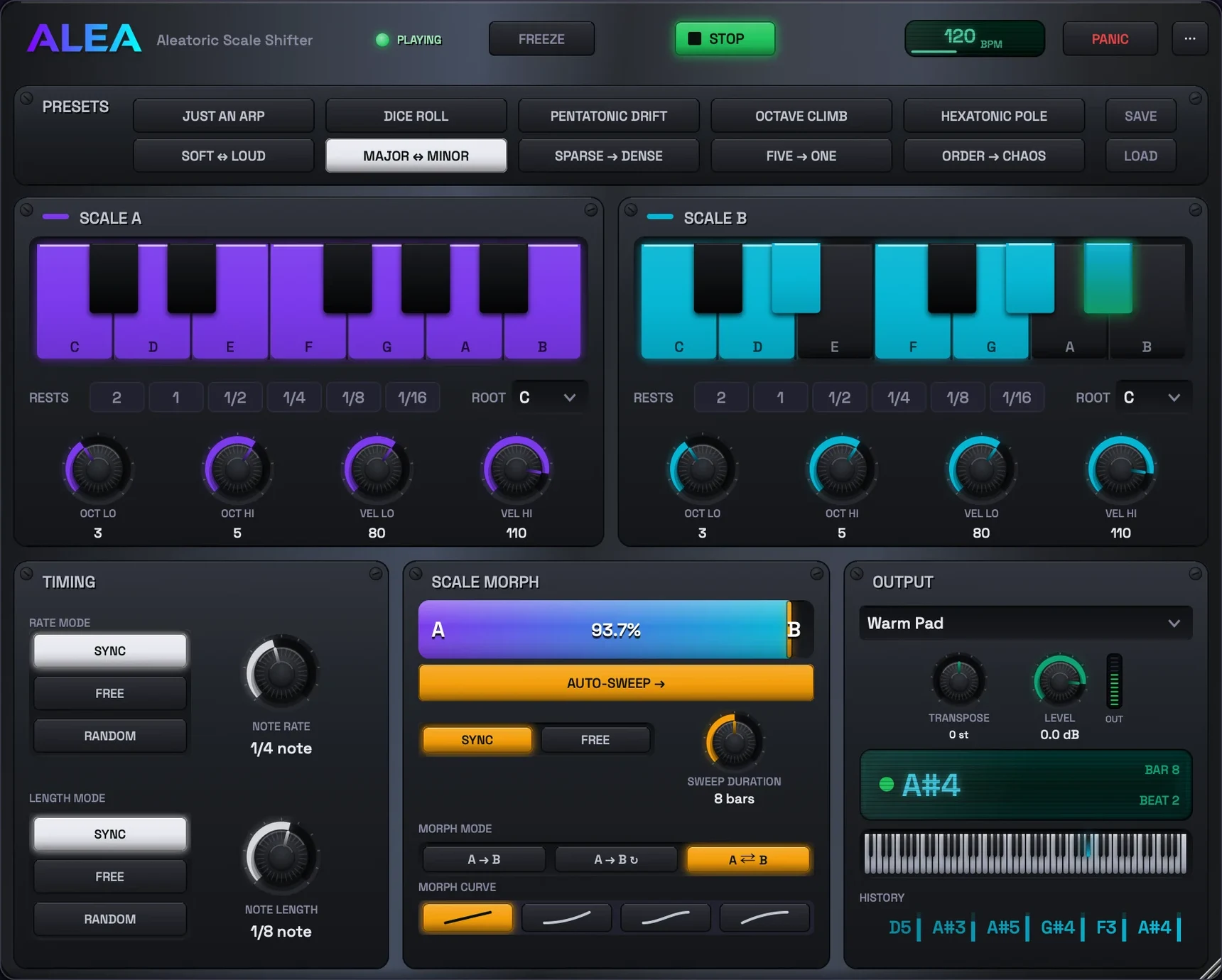Click the TRANSPOSE knob
1222x980 pixels.
(x=958, y=680)
